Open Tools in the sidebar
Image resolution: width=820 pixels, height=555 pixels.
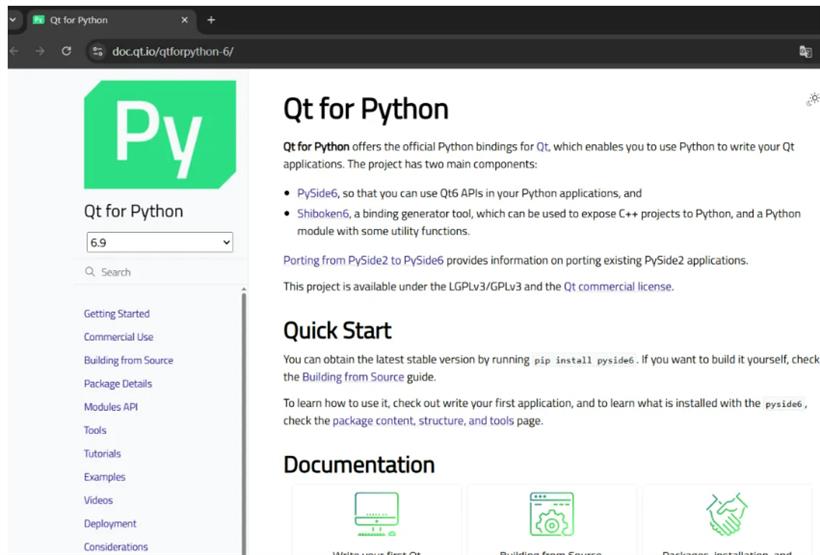(x=95, y=430)
